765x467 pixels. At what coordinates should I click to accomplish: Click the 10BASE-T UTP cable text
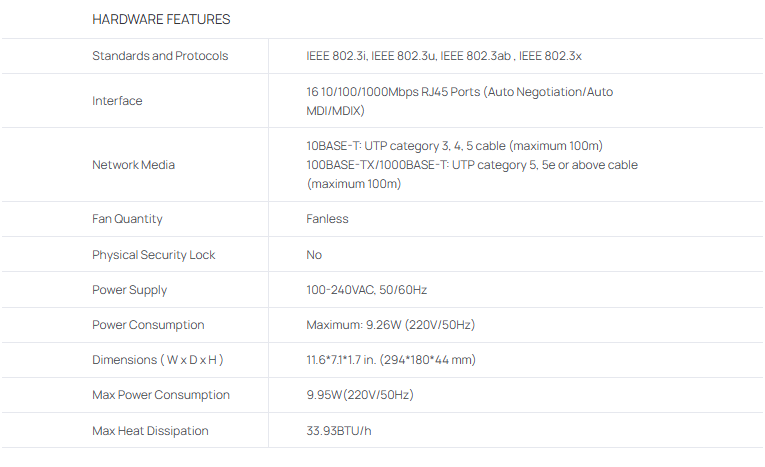[454, 146]
